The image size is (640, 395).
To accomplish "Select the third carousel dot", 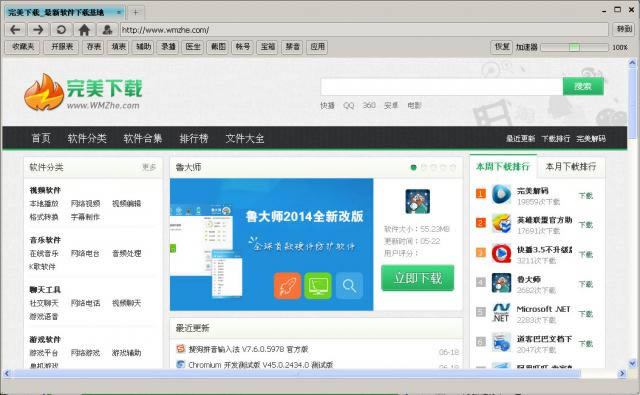I will tap(433, 167).
